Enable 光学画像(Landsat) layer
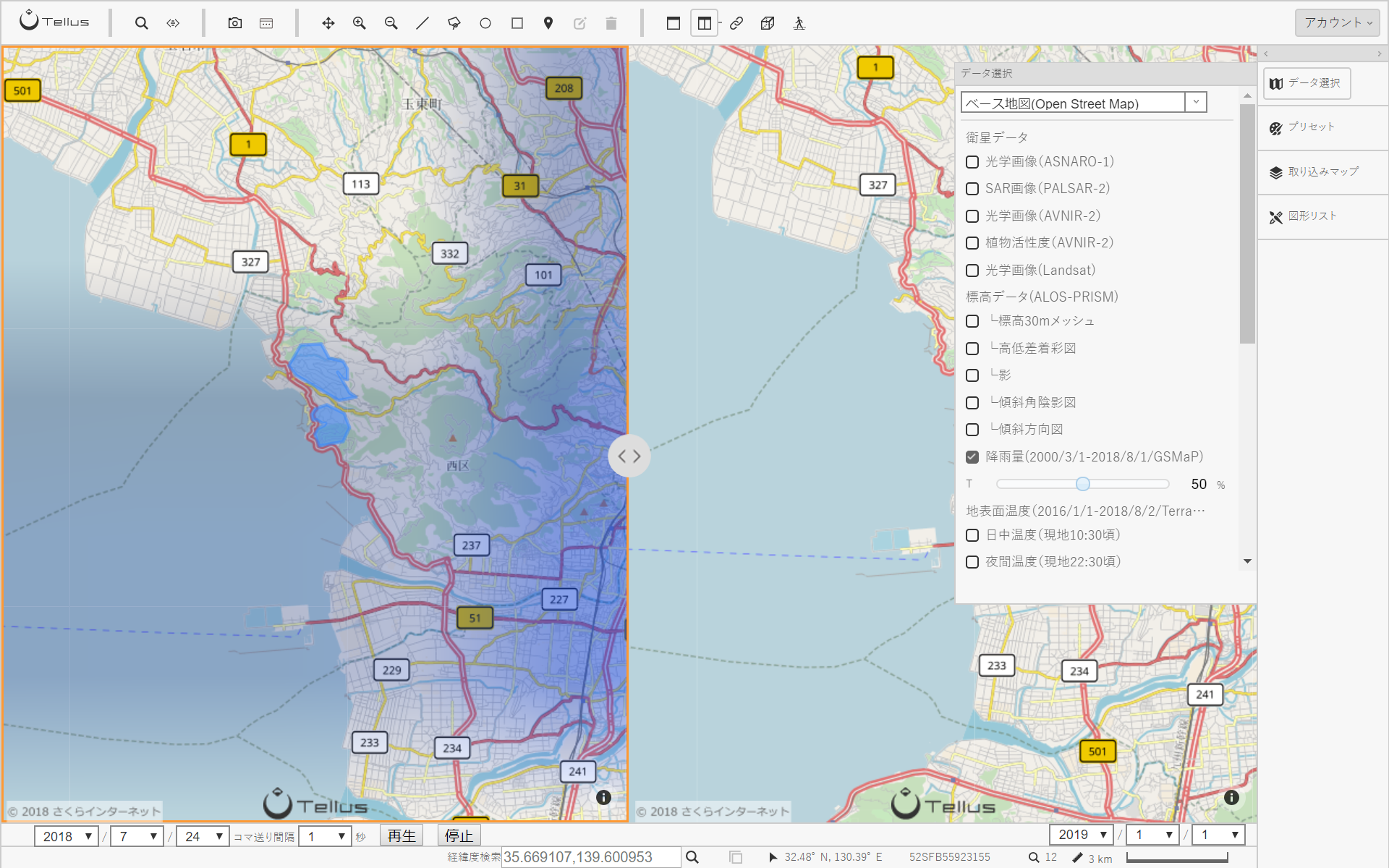 [972, 271]
